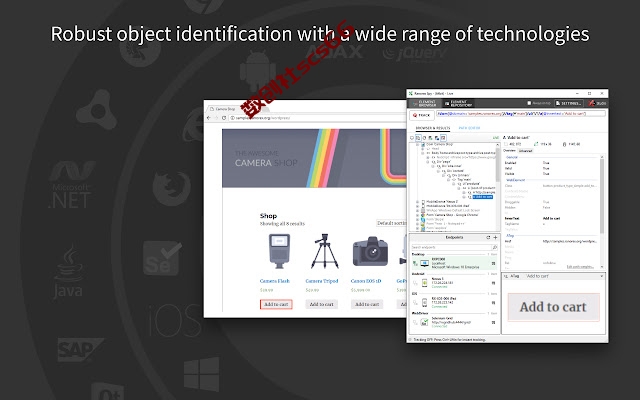Select the Overview properties tab
The width and height of the screenshot is (640, 400).
[x=509, y=151]
